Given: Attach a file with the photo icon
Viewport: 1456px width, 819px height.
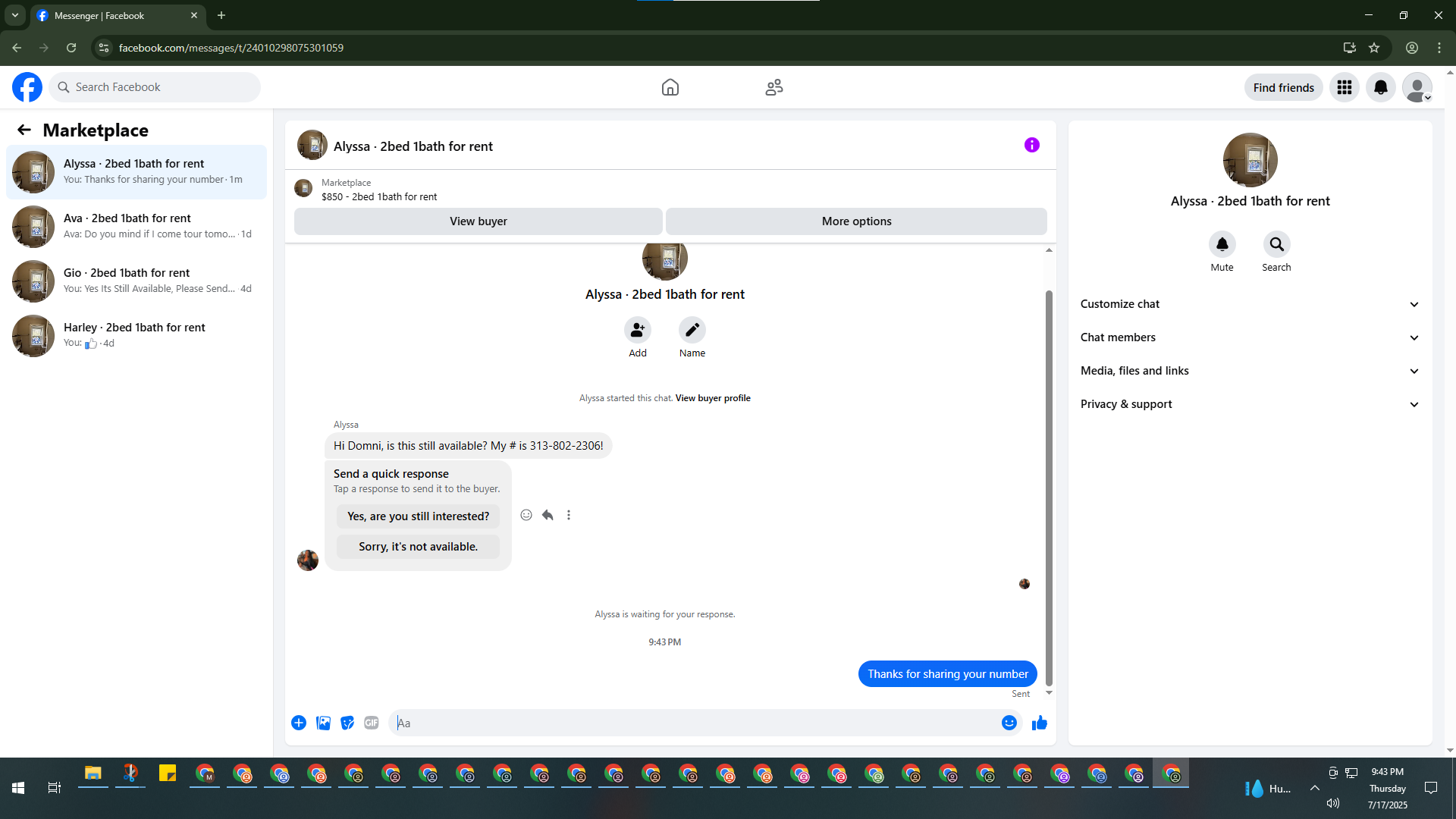Looking at the screenshot, I should tap(323, 723).
